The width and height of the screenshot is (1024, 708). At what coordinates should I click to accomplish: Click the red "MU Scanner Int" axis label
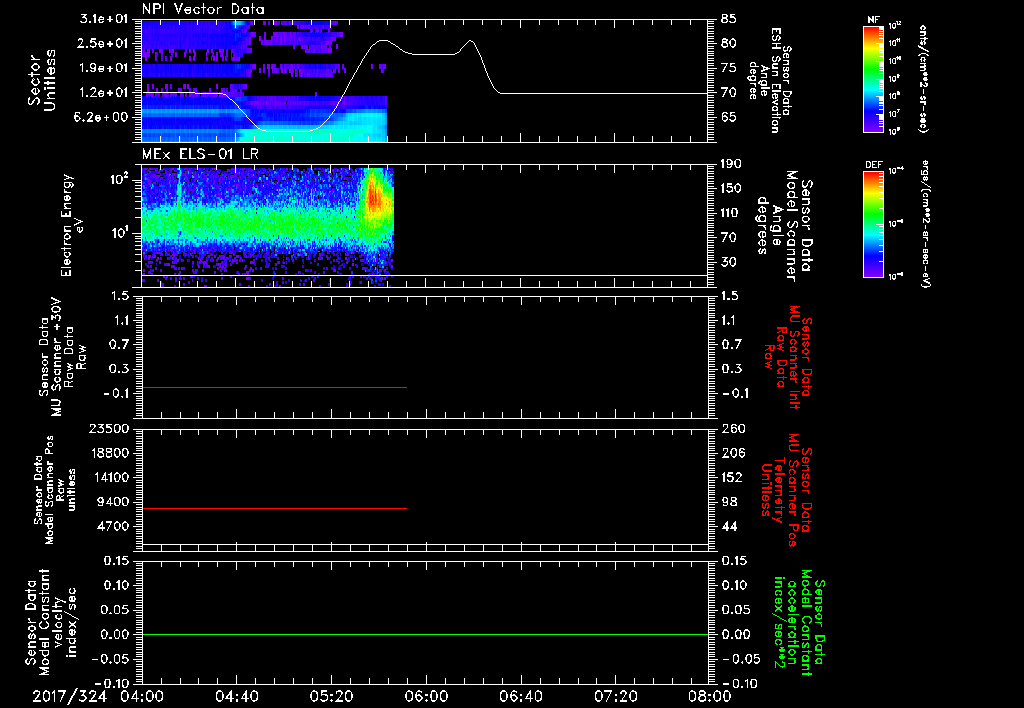tap(789, 357)
